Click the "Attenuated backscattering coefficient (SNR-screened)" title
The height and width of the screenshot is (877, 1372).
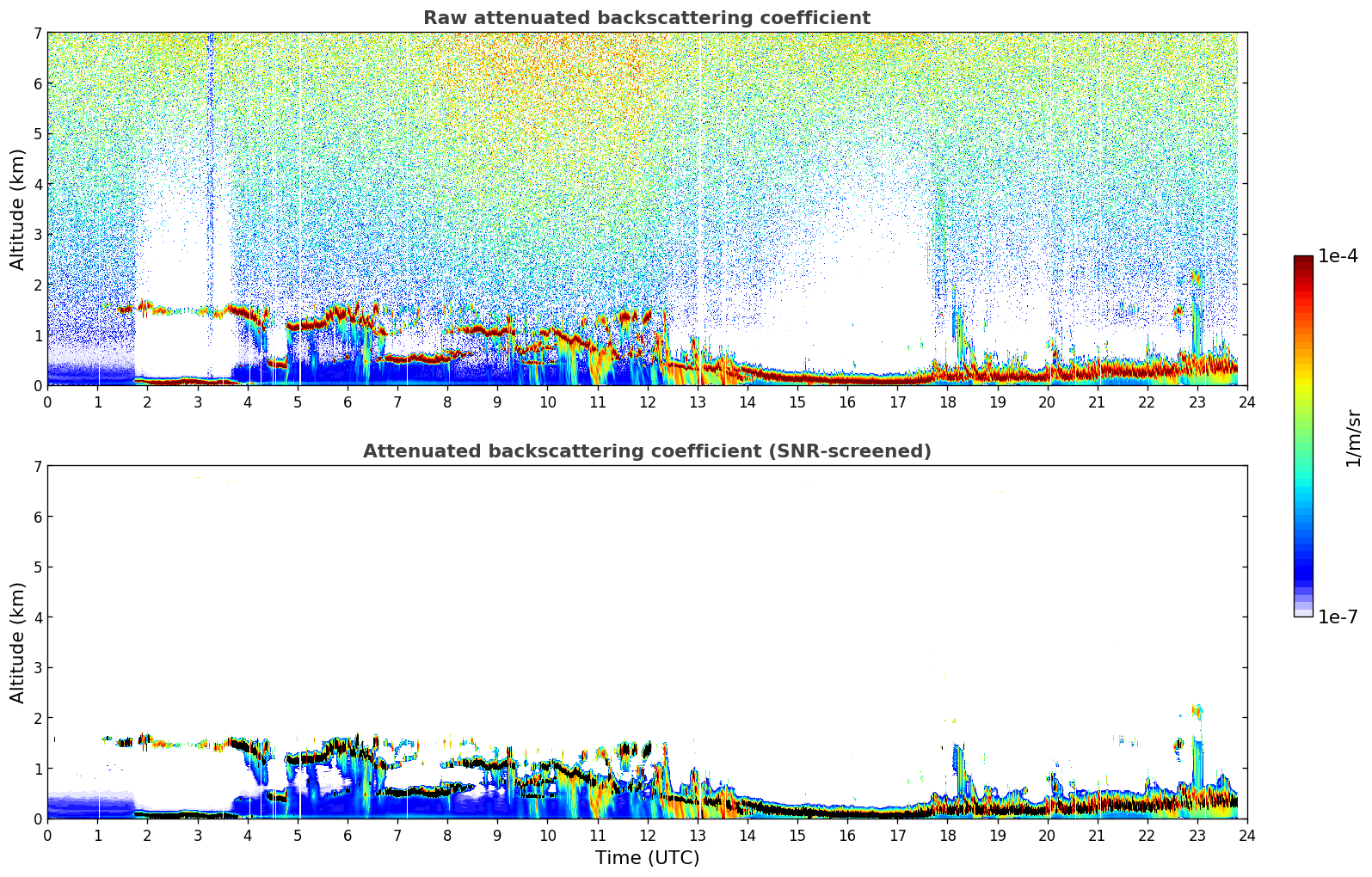[x=647, y=451]
